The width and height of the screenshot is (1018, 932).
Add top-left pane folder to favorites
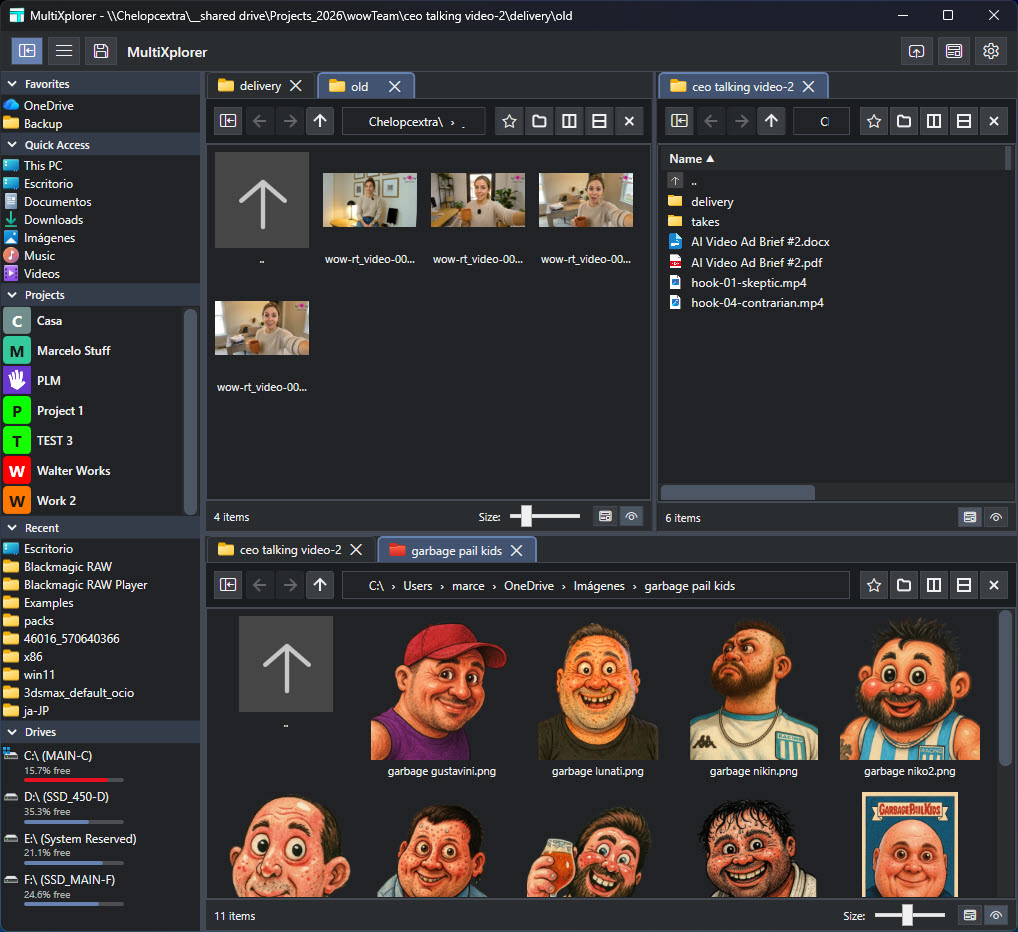coord(510,121)
